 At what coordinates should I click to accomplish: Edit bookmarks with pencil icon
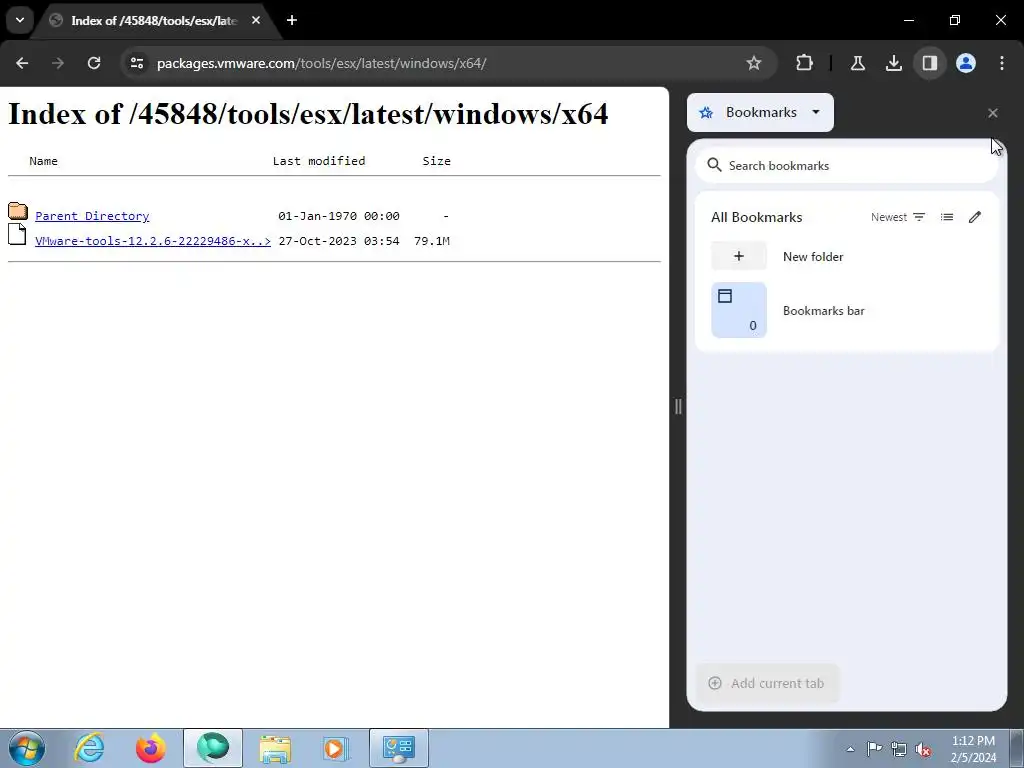(x=975, y=217)
